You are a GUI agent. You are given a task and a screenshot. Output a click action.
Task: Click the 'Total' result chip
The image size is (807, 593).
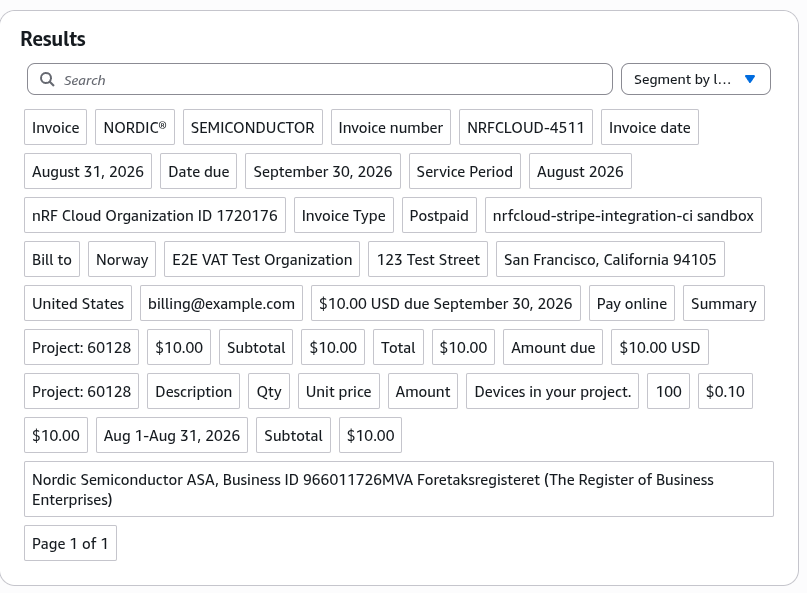point(398,347)
